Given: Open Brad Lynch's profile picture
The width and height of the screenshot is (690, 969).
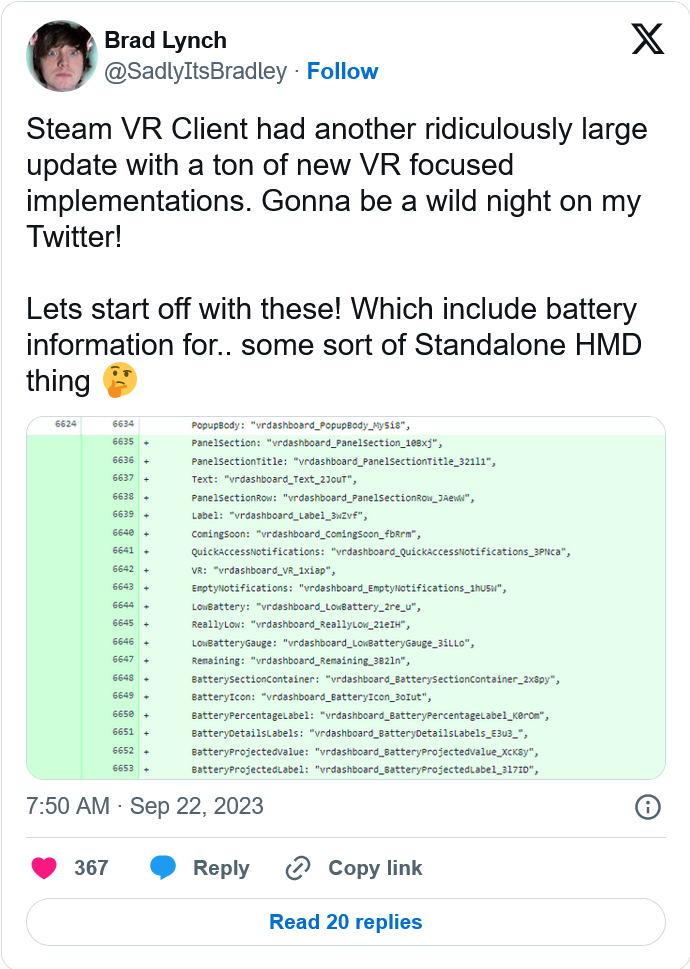Looking at the screenshot, I should [61, 56].
